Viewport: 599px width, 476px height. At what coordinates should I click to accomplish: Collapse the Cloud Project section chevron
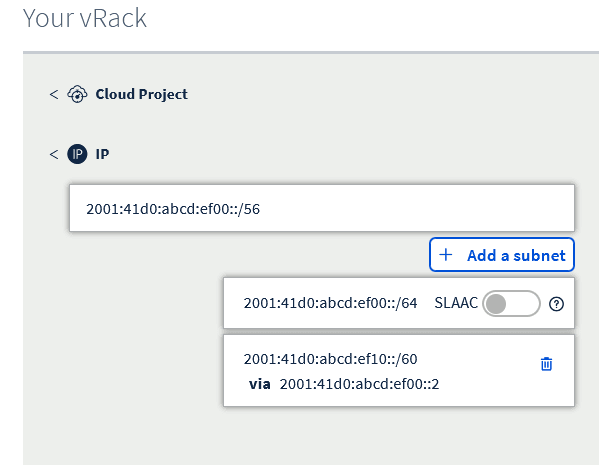54,94
